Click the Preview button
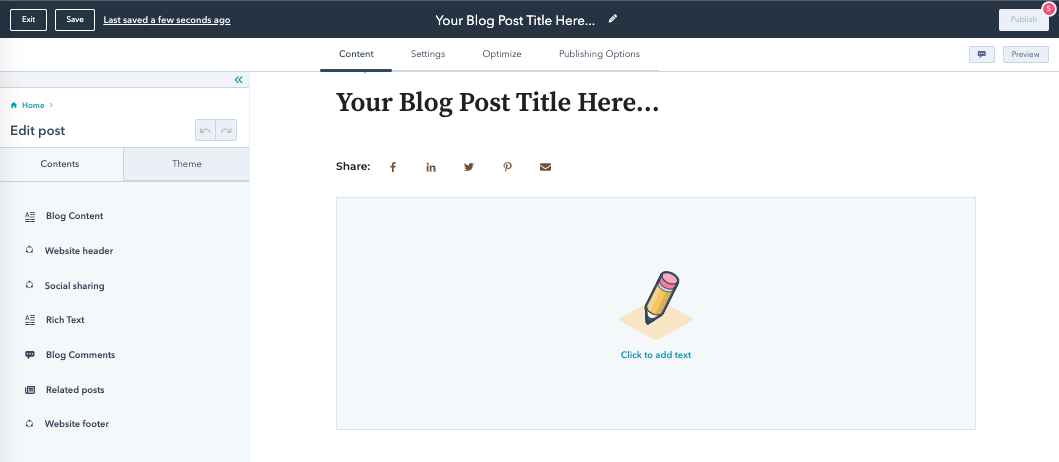Viewport: 1059px width, 462px height. click(1026, 55)
